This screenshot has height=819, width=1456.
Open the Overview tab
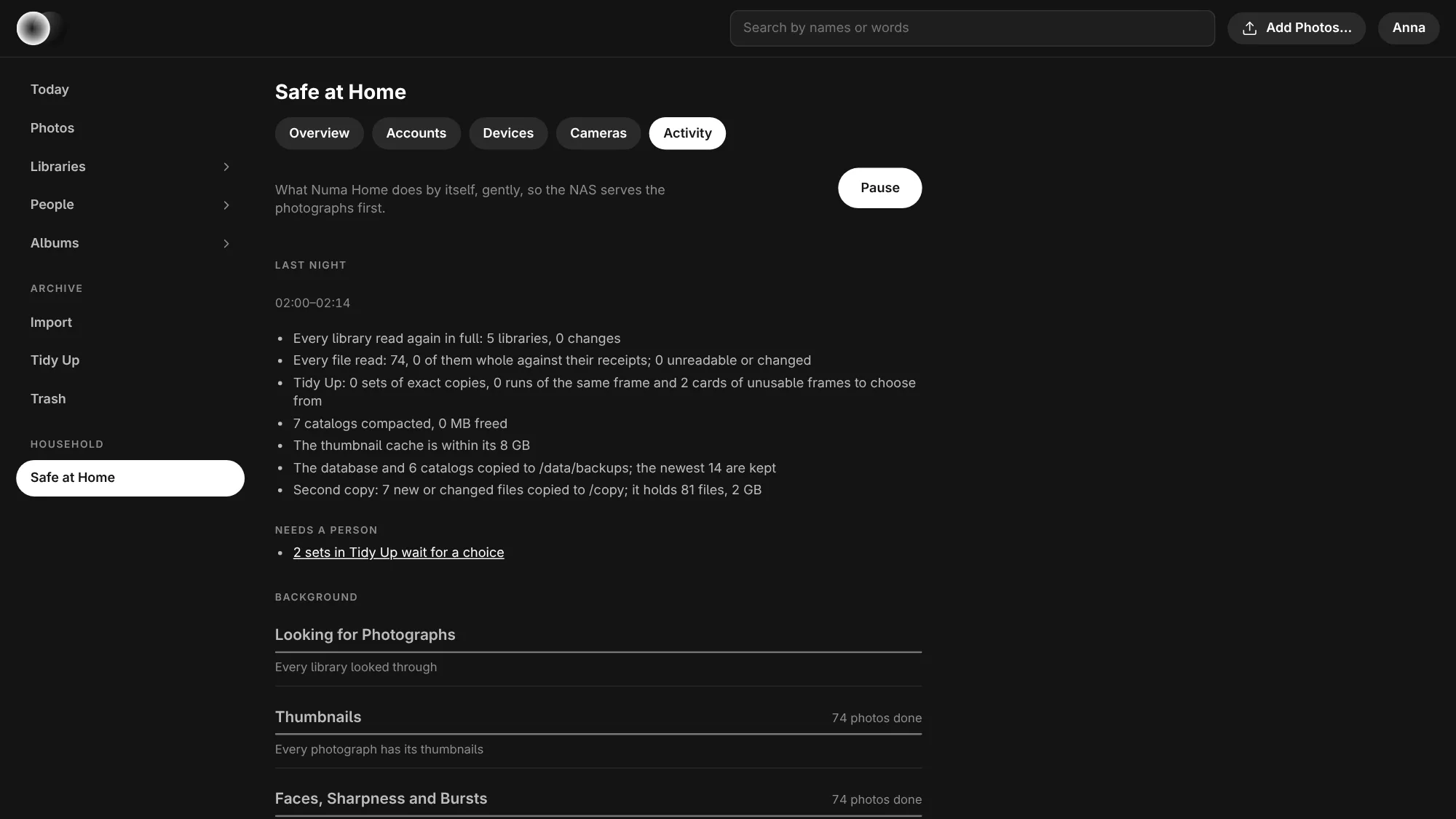pos(319,133)
